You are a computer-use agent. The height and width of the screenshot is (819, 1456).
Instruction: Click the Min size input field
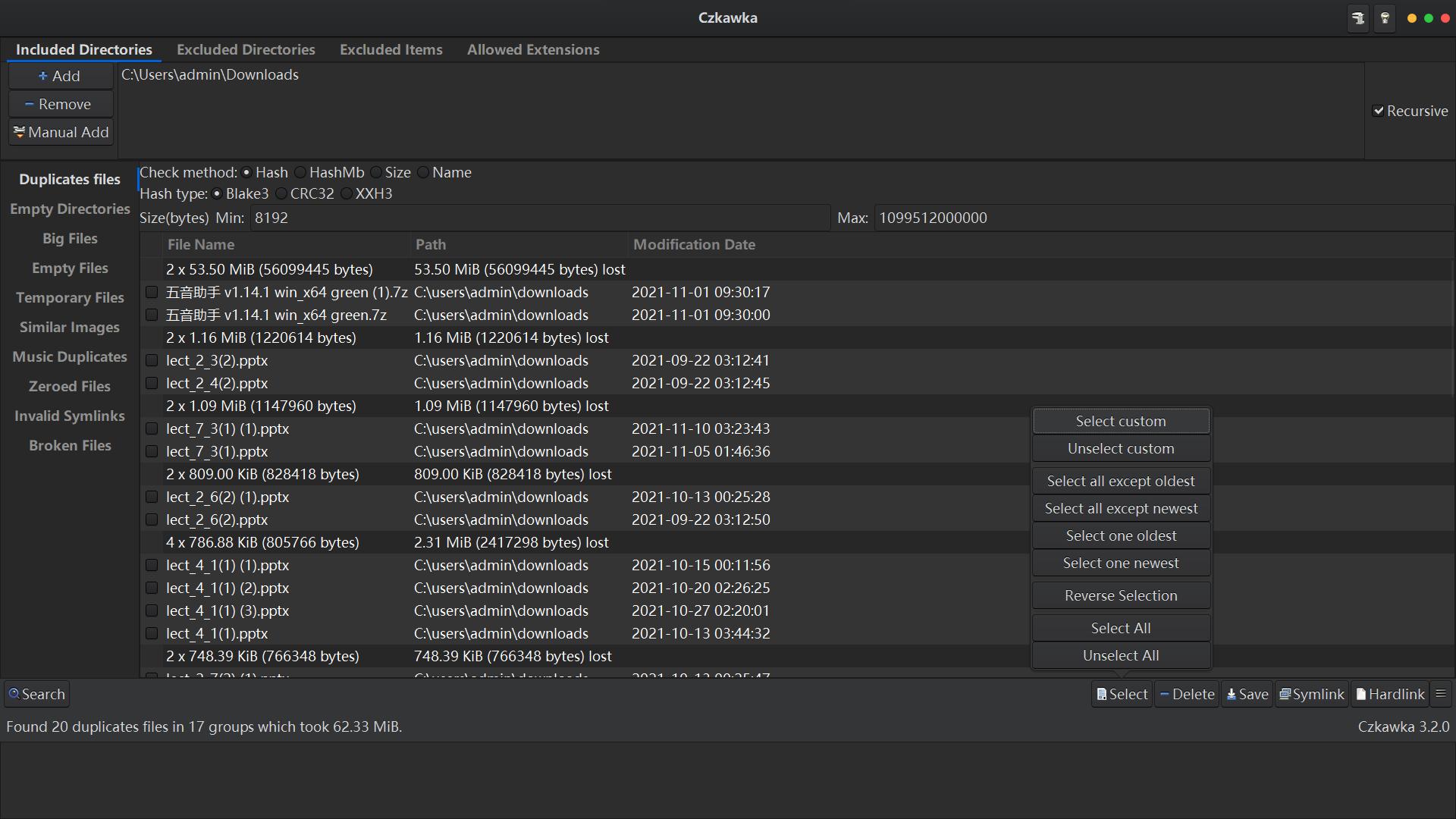click(538, 218)
